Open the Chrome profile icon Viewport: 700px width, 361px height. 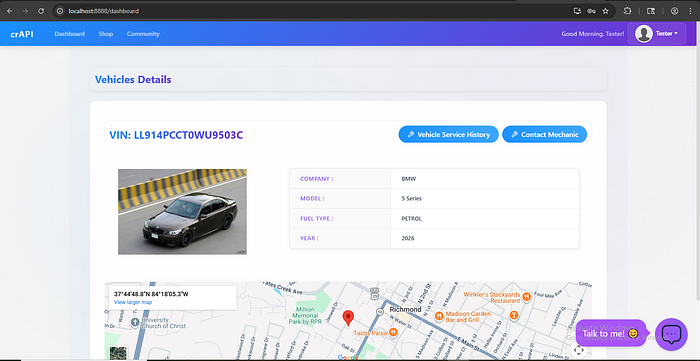point(675,11)
